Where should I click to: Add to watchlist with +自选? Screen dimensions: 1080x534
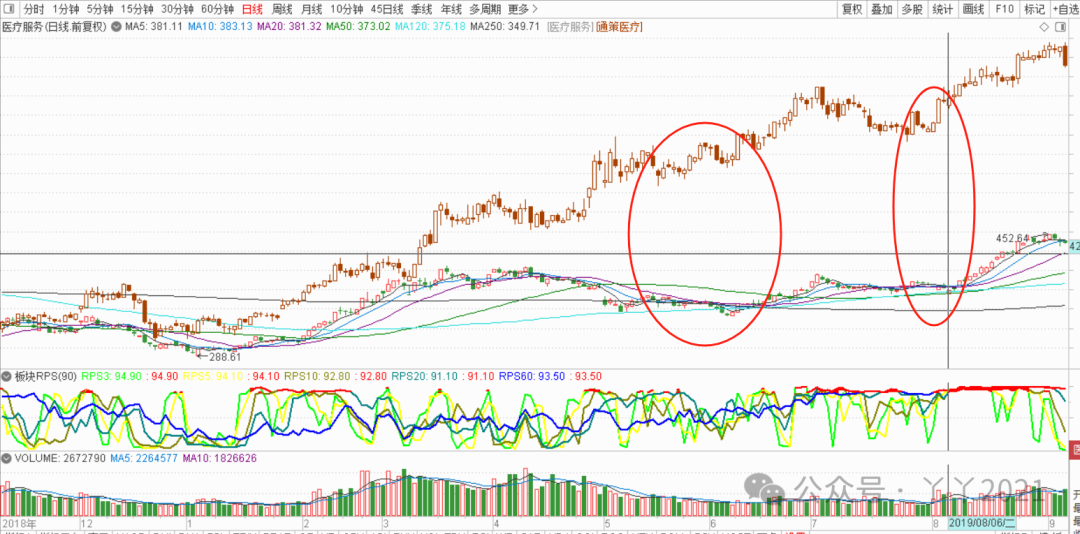(x=1064, y=9)
